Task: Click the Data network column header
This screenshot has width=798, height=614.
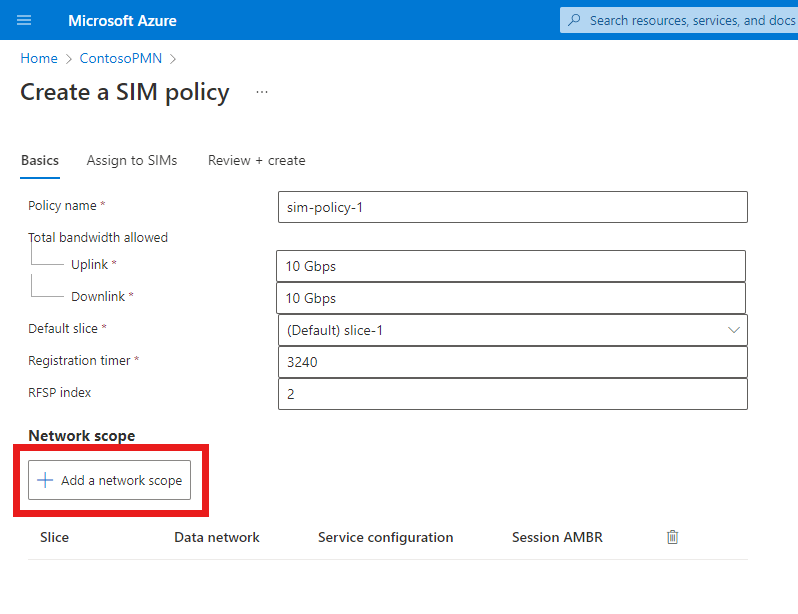Action: click(x=217, y=537)
